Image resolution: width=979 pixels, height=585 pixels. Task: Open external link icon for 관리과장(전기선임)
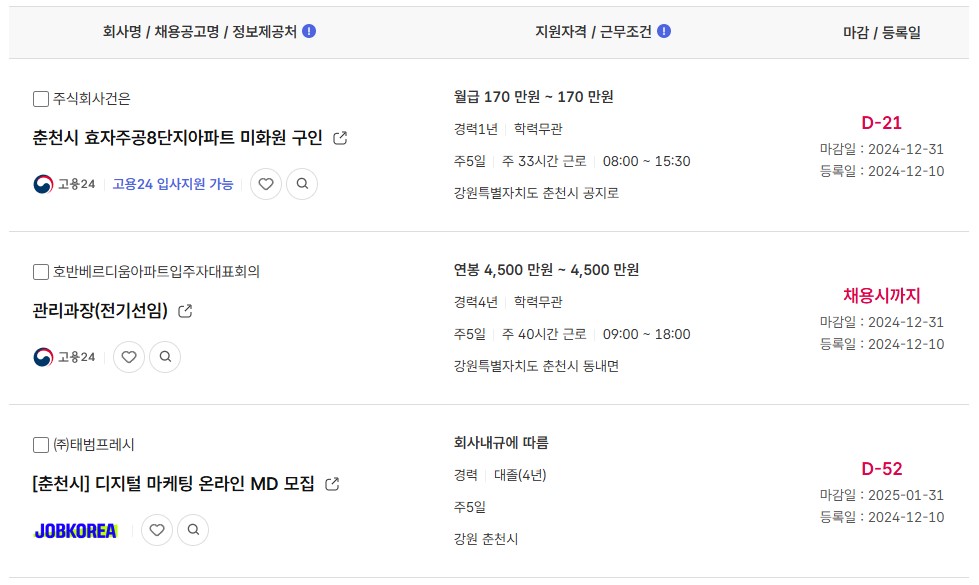point(185,311)
